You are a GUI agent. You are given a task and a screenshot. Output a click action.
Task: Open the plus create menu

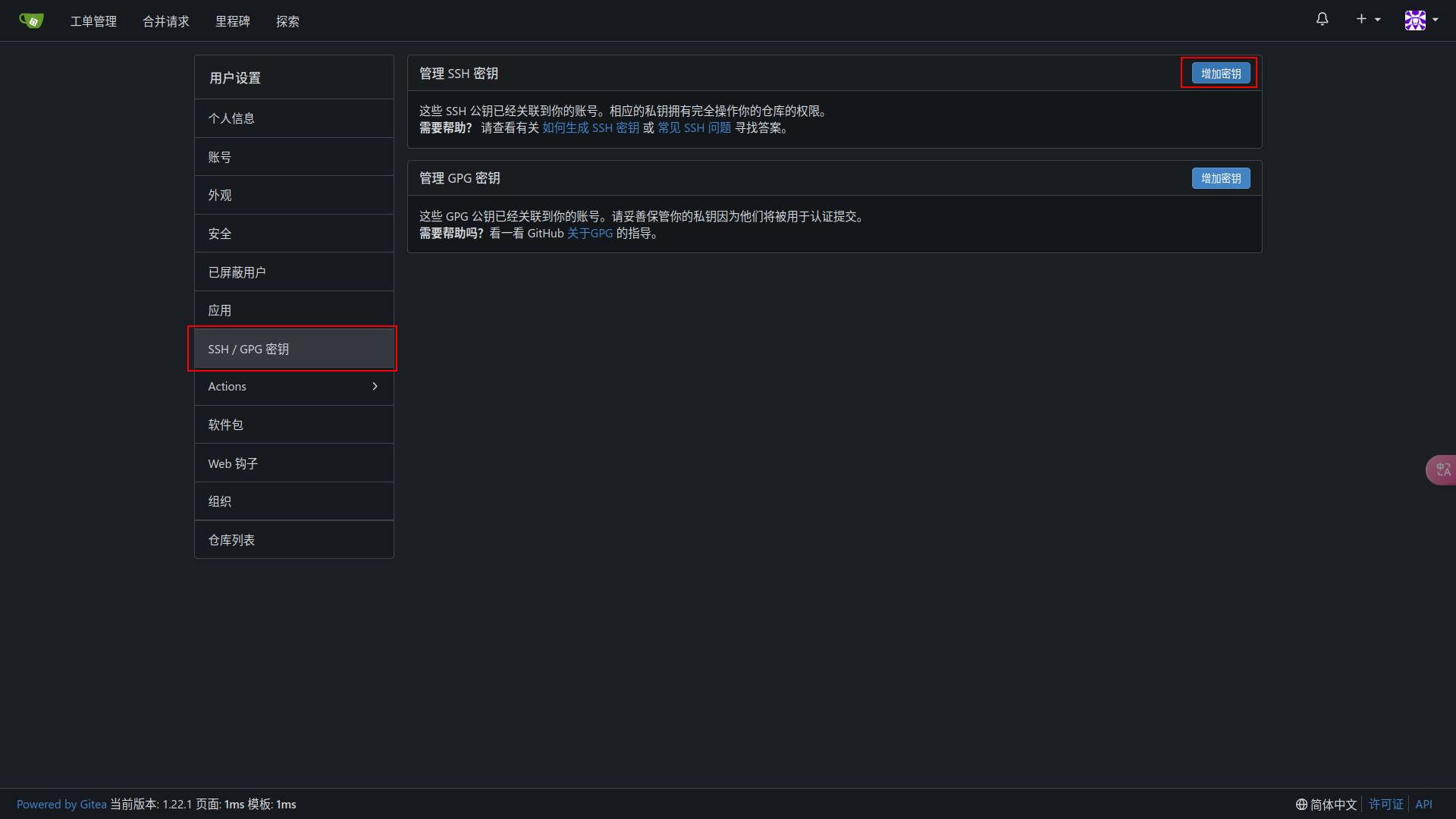coord(1368,20)
